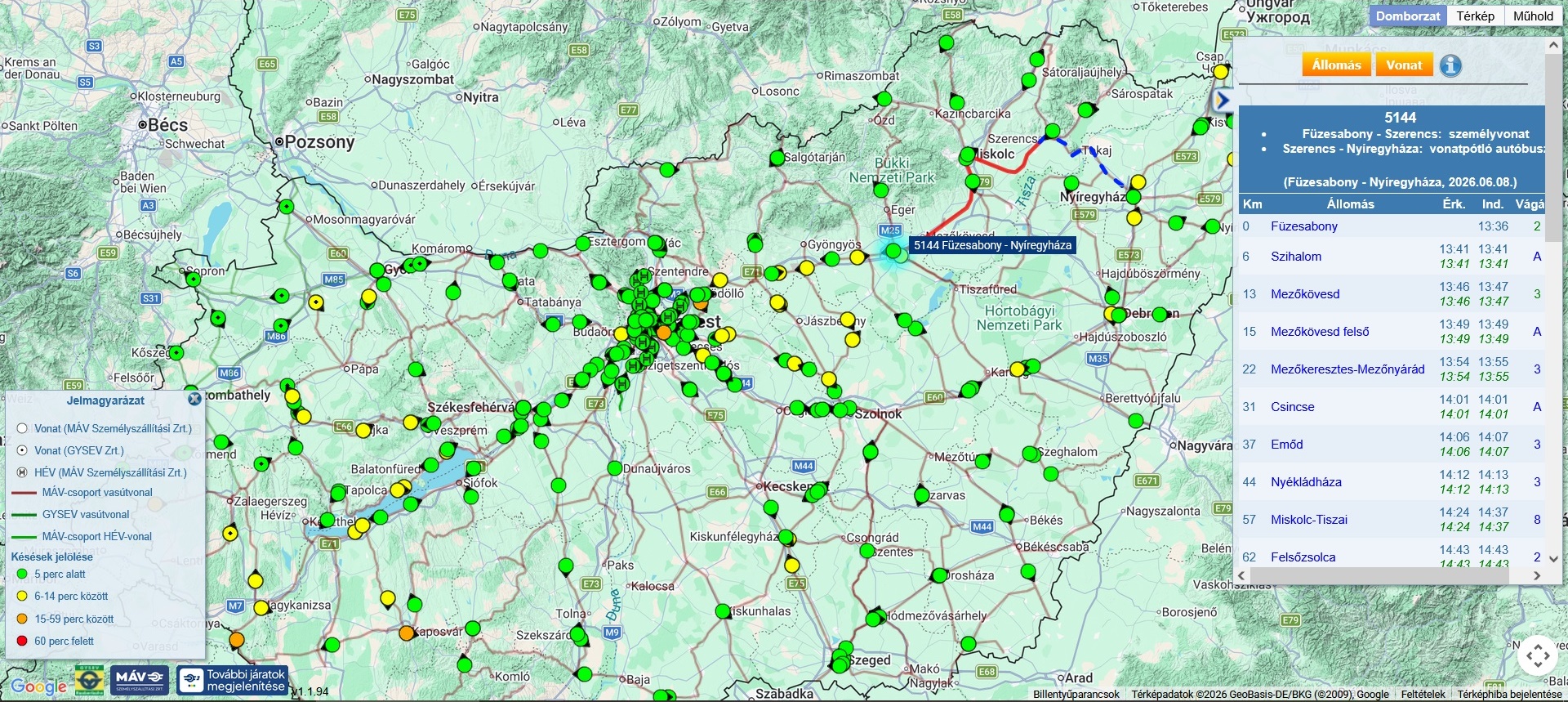Screen dimensions: 1568x702
Task: Click the yellow '6-14 perc között' swatch
Action: point(22,597)
